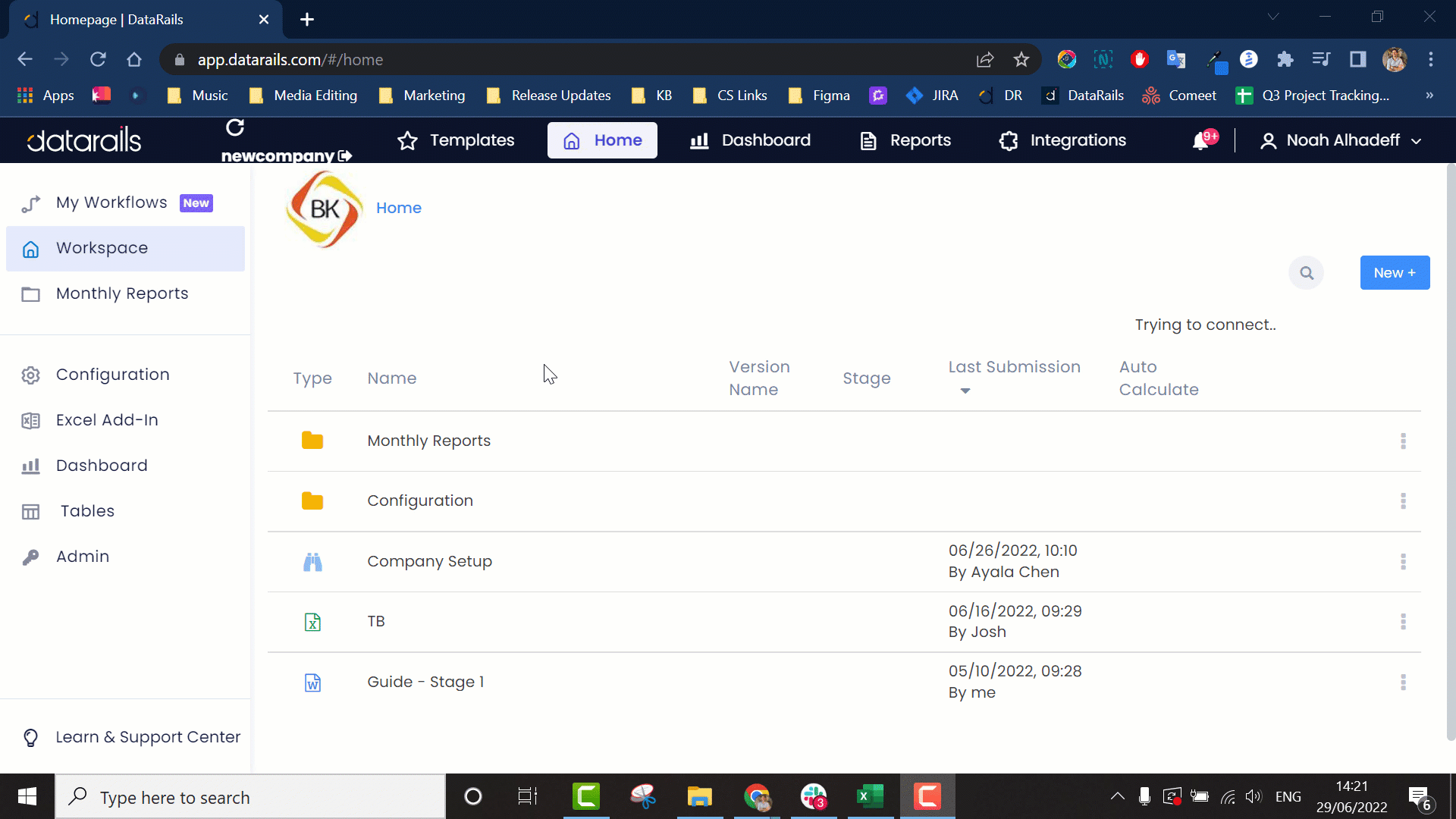Screen dimensions: 1456x819
Task: Open the notifications bell
Action: (1201, 140)
